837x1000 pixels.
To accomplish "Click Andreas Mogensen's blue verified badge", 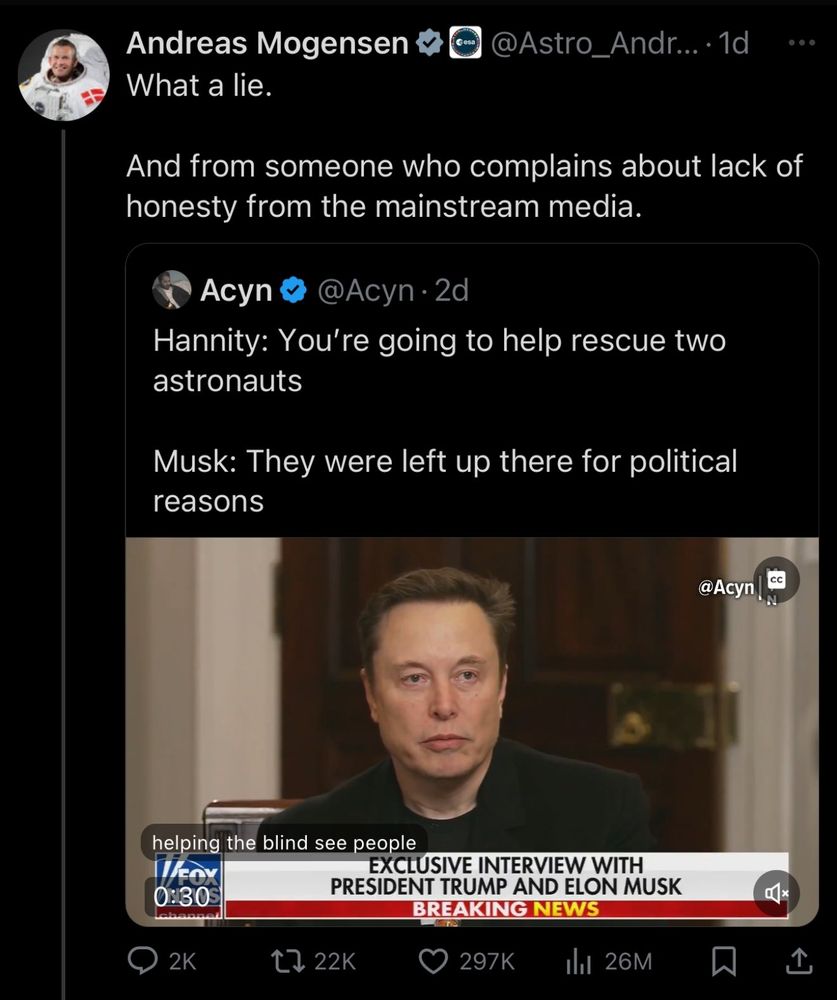I will pyautogui.click(x=428, y=44).
